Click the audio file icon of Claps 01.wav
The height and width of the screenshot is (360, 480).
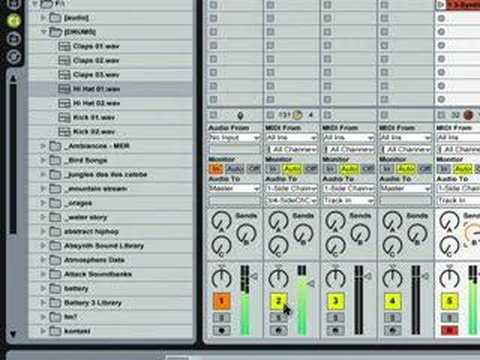[64, 46]
